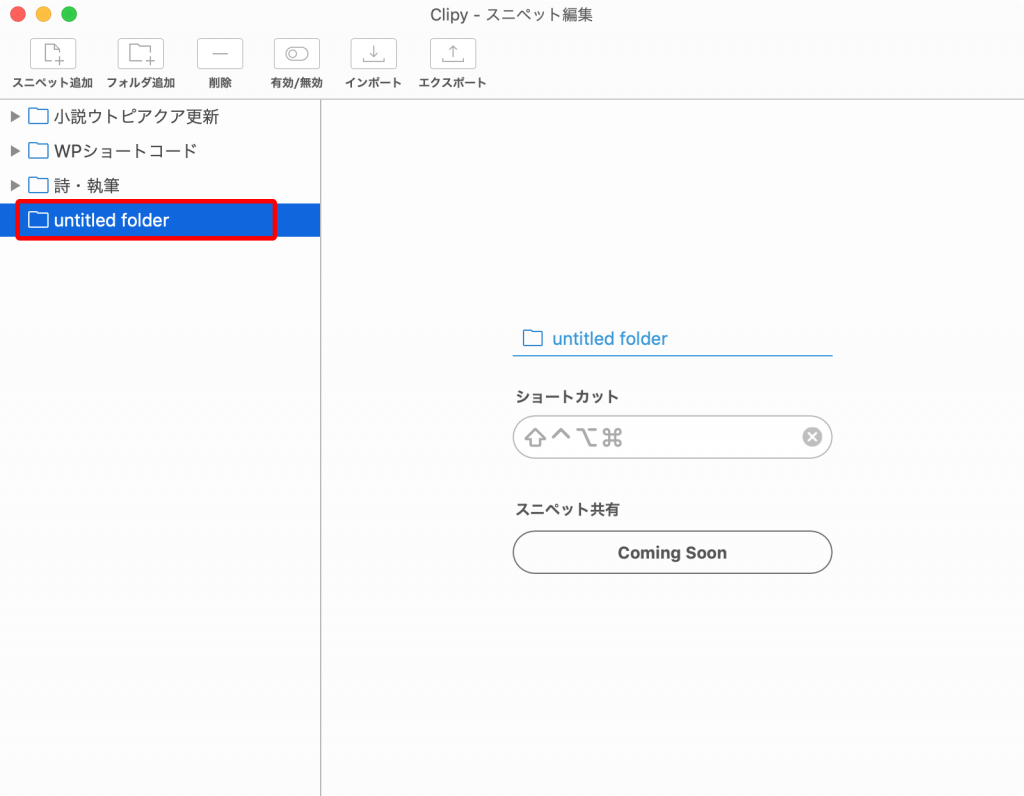The height and width of the screenshot is (796, 1024).
Task: Expand the 詩・執筆 folder triangle
Action: click(x=15, y=185)
